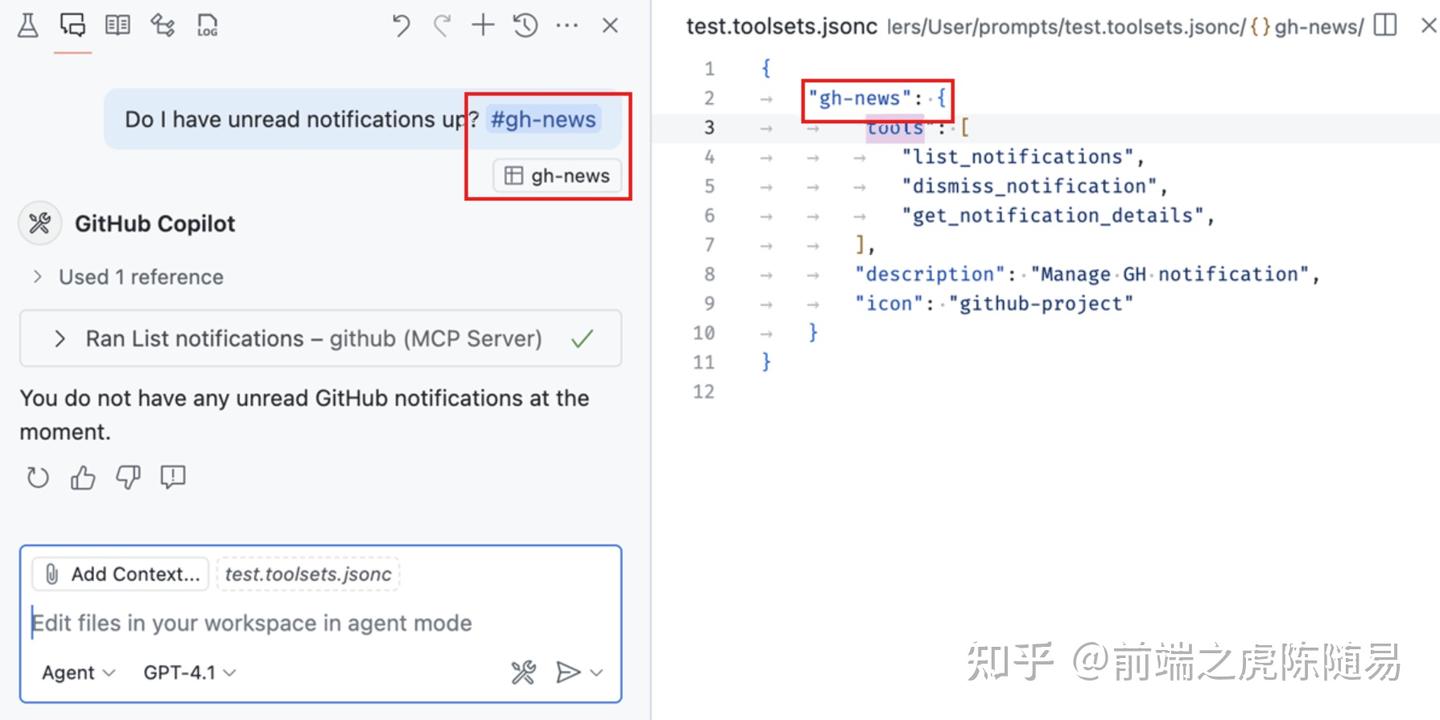Open the Agent mode dropdown
This screenshot has height=720, width=1440.
coord(77,672)
